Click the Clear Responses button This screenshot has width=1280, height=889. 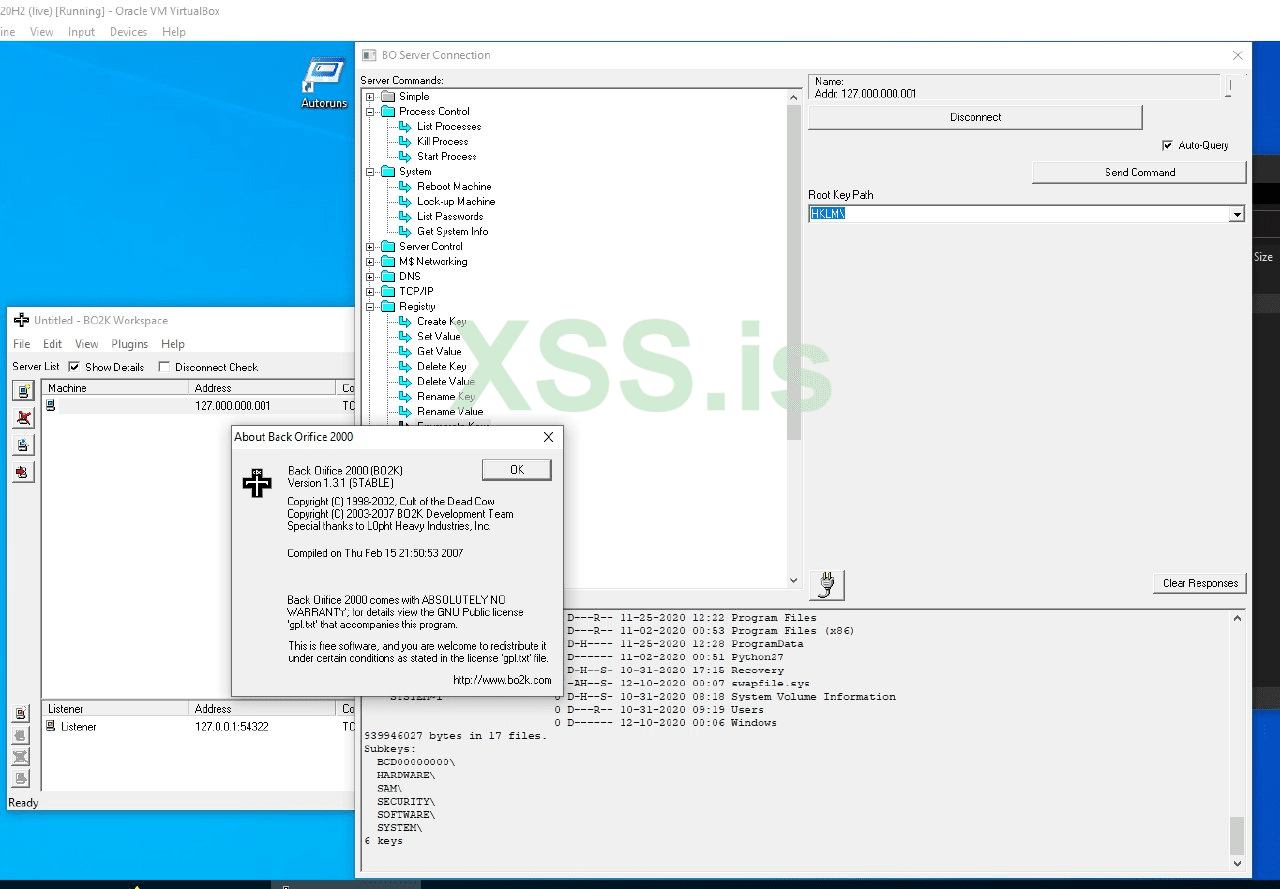[1200, 583]
